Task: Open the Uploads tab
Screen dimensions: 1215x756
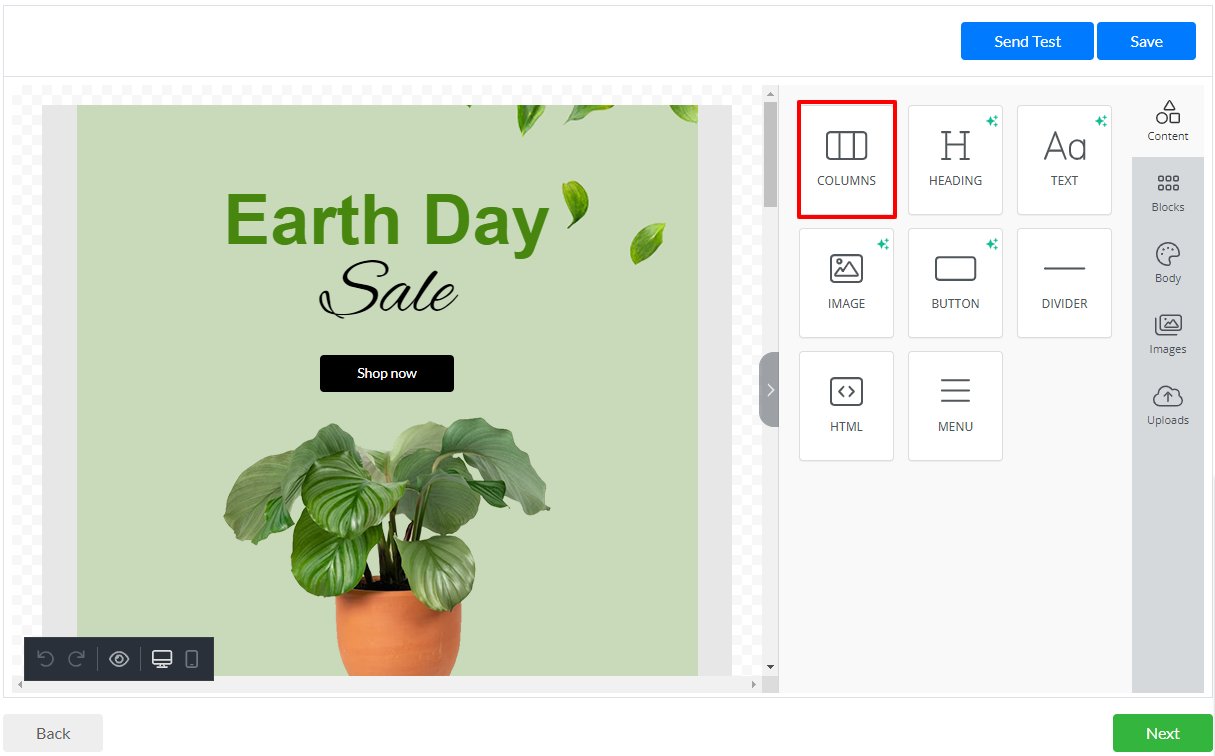Action: tap(1167, 406)
